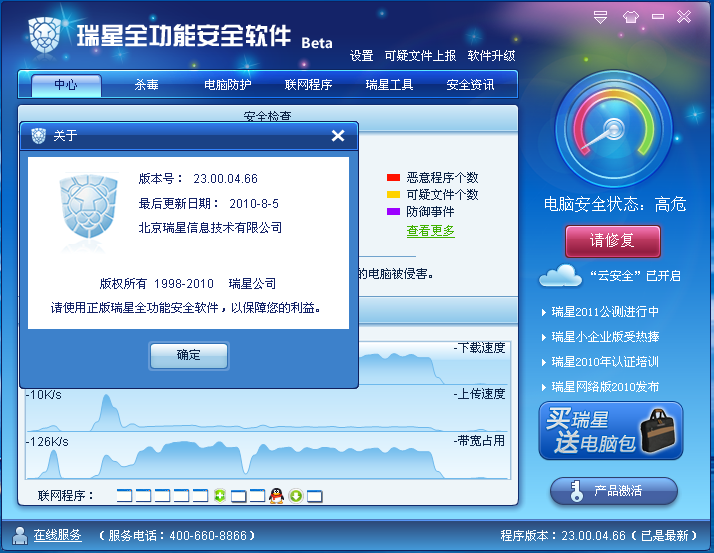
Task: Click the 10K/s upload value
Action: 44,394
